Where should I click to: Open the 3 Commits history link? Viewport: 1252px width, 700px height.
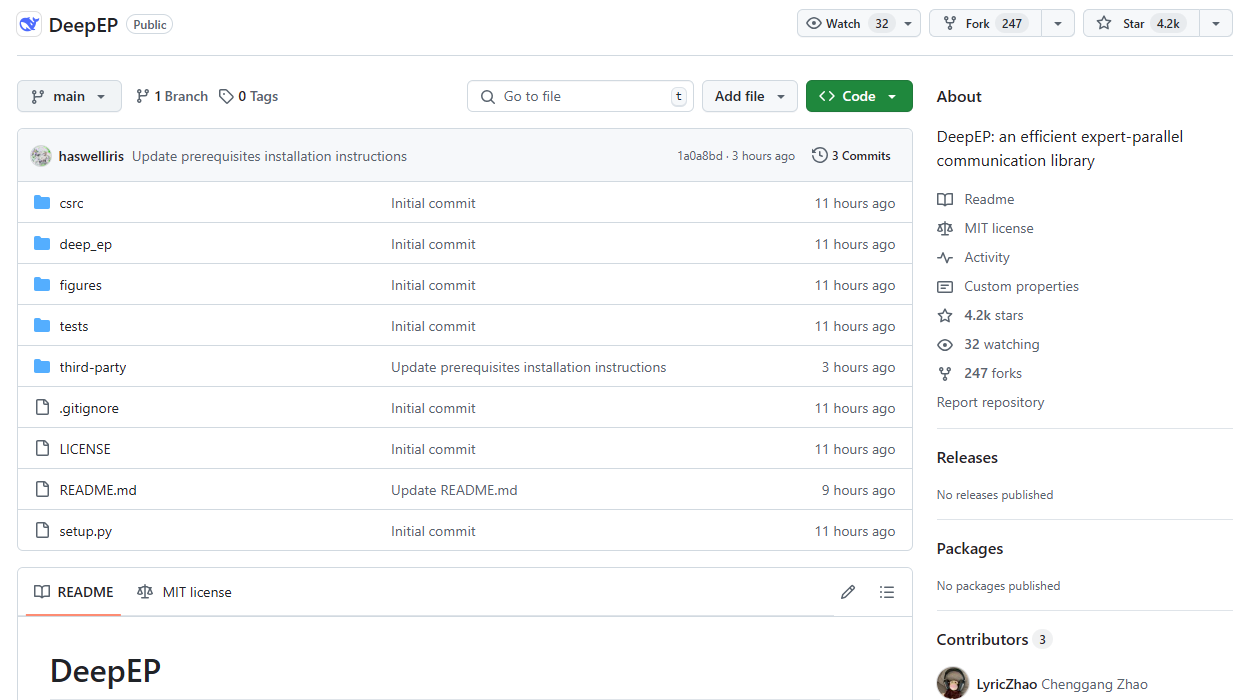851,156
